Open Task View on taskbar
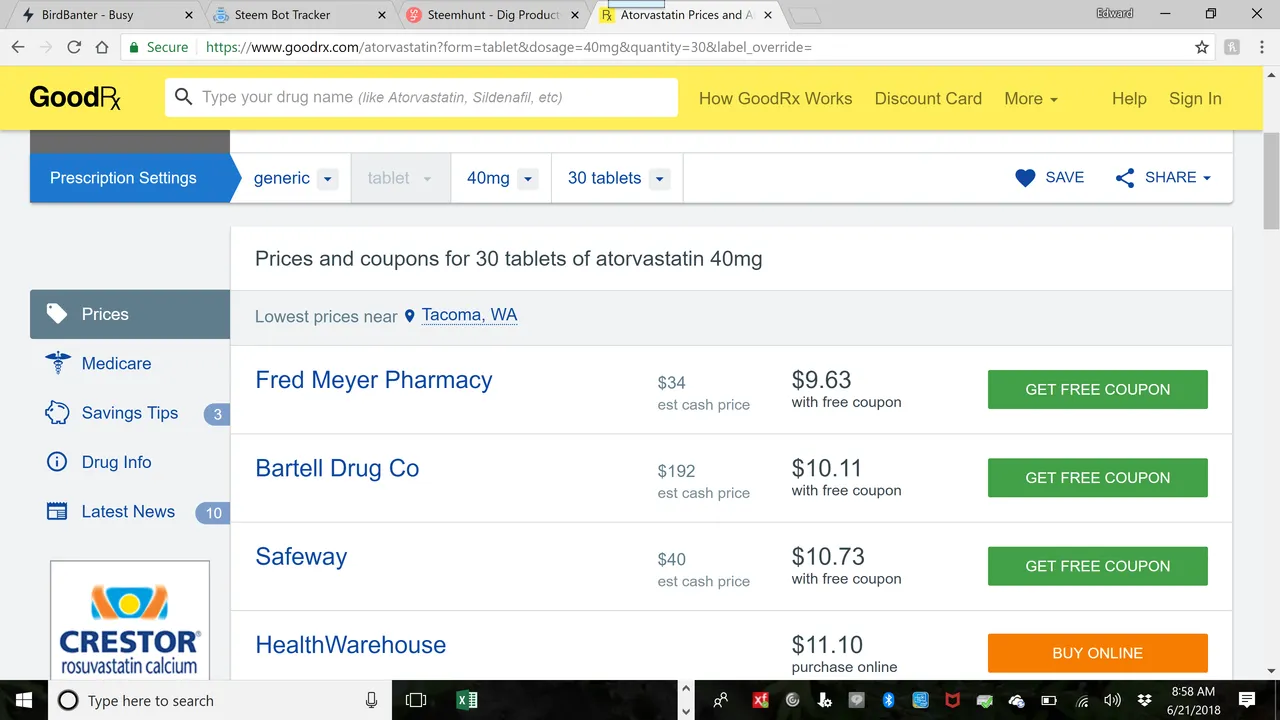This screenshot has height=720, width=1280. [416, 700]
